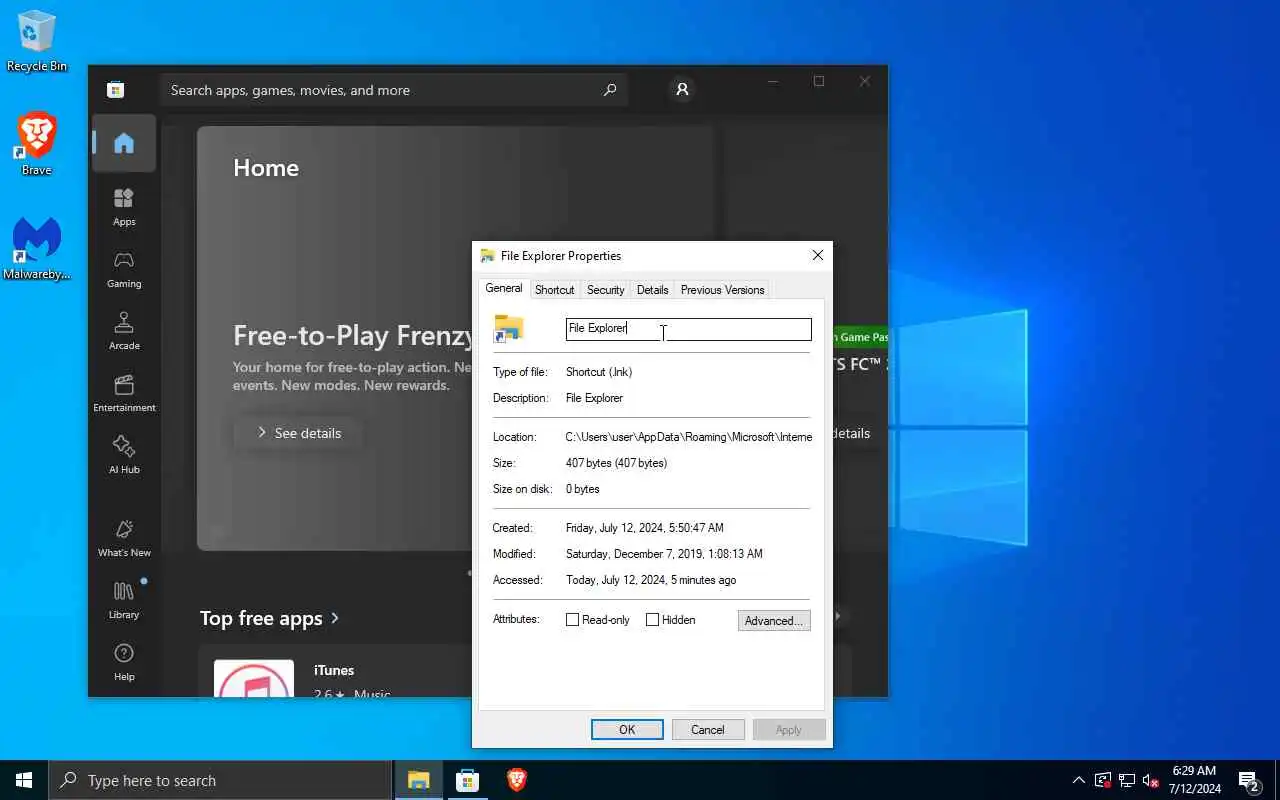The width and height of the screenshot is (1280, 800).
Task: Toggle the Read-only attribute checkbox
Action: click(573, 620)
